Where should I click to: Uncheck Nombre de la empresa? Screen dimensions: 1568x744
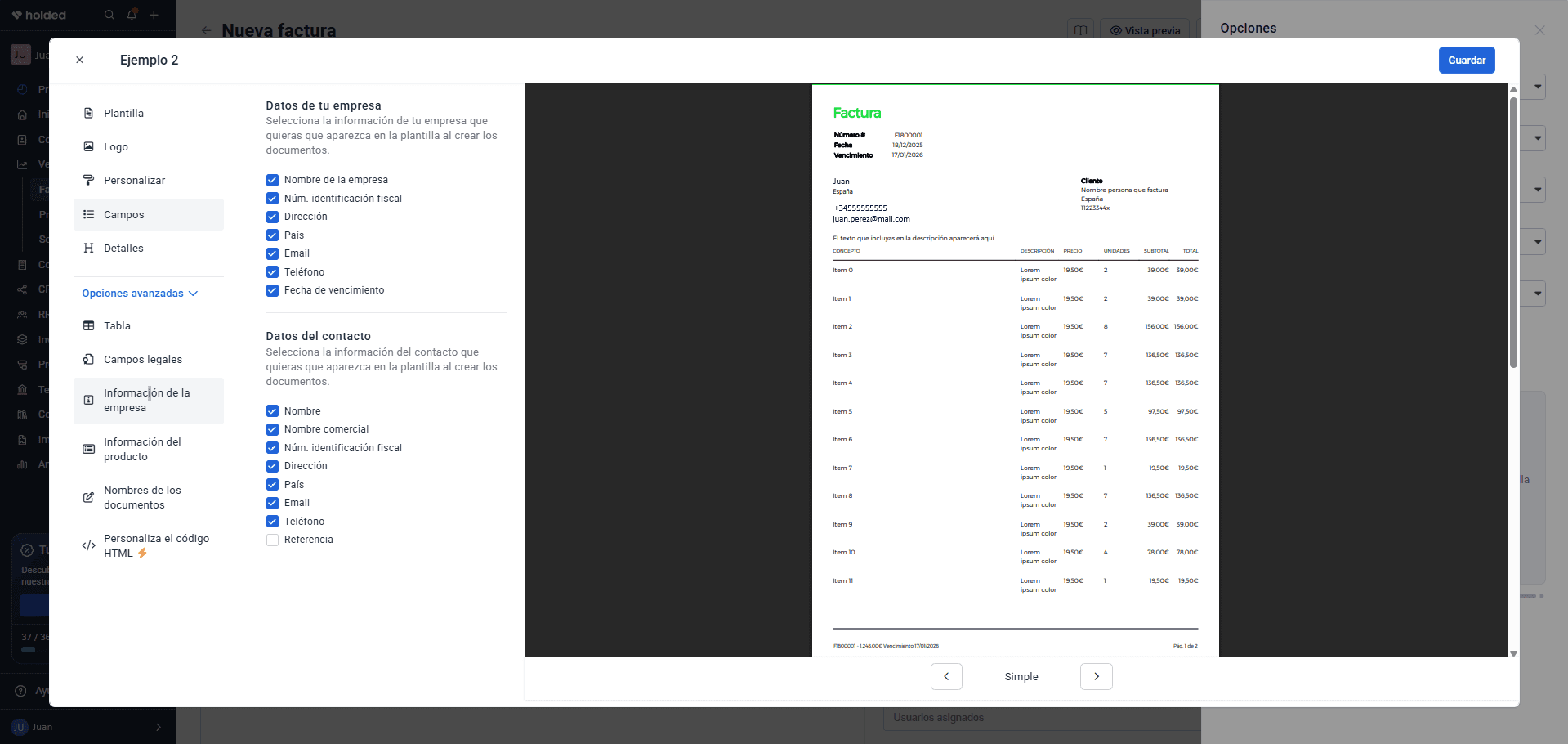click(272, 180)
